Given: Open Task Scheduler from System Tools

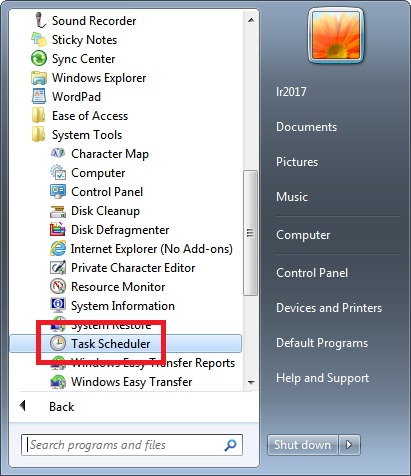Looking at the screenshot, I should 126,344.
